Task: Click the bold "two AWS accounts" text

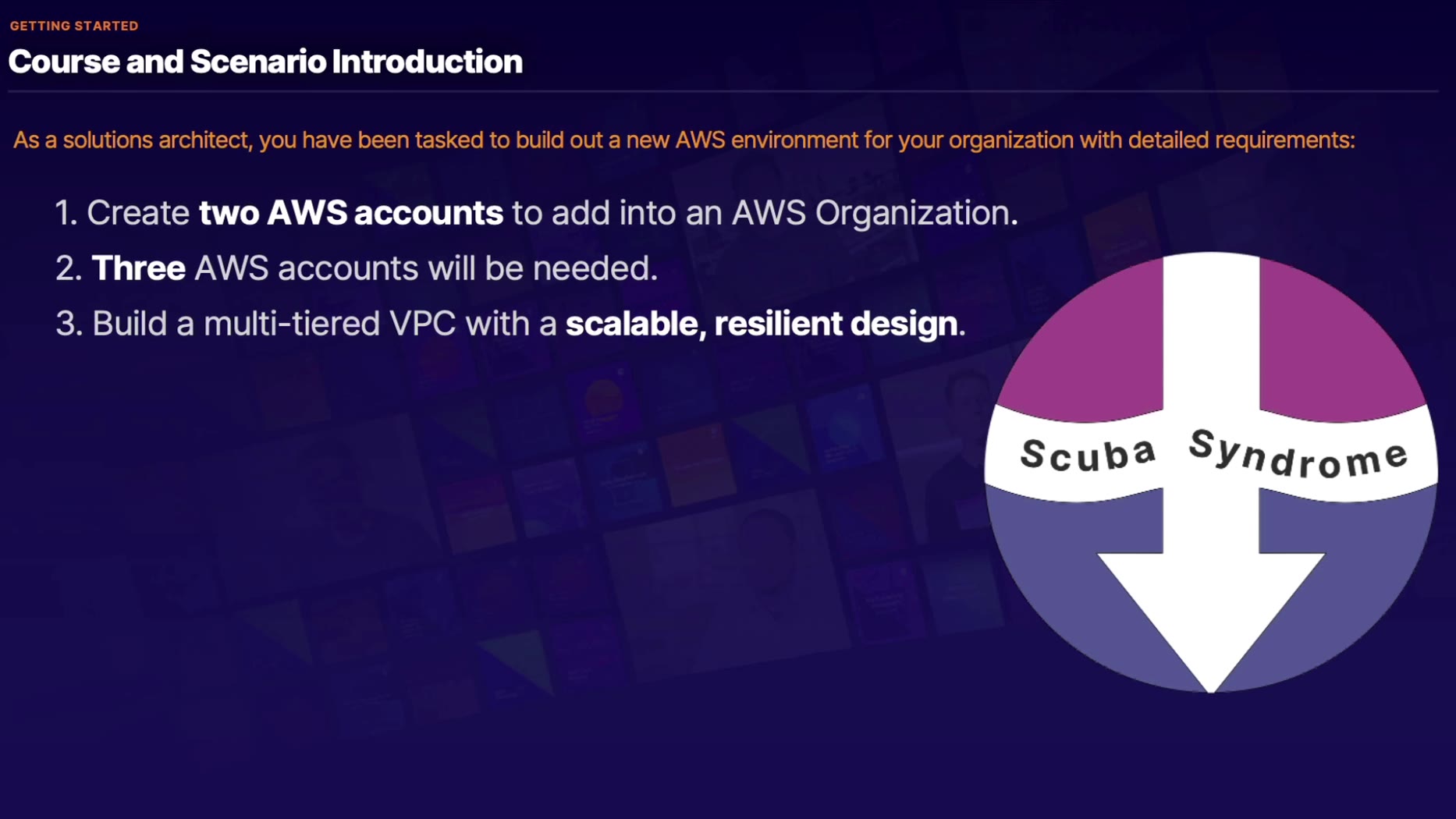Action: pyautogui.click(x=350, y=213)
